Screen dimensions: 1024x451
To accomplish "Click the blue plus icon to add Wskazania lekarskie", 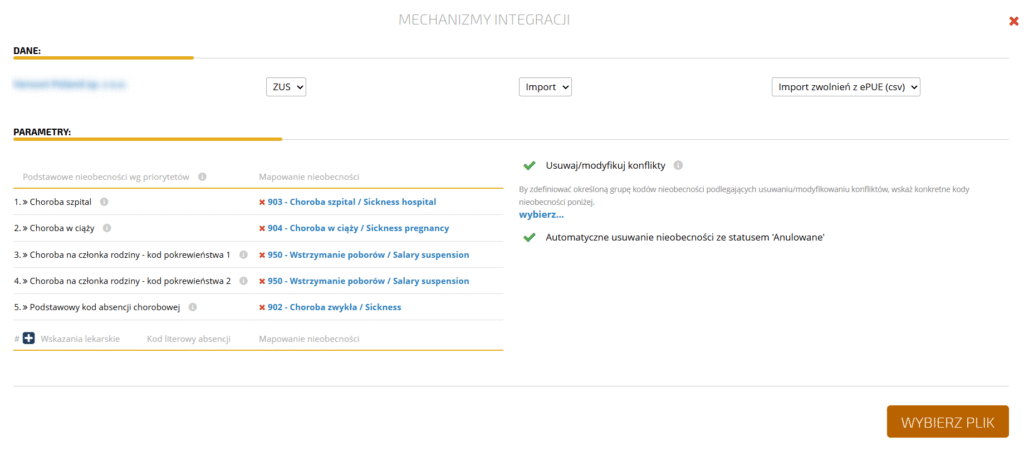I will [29, 339].
